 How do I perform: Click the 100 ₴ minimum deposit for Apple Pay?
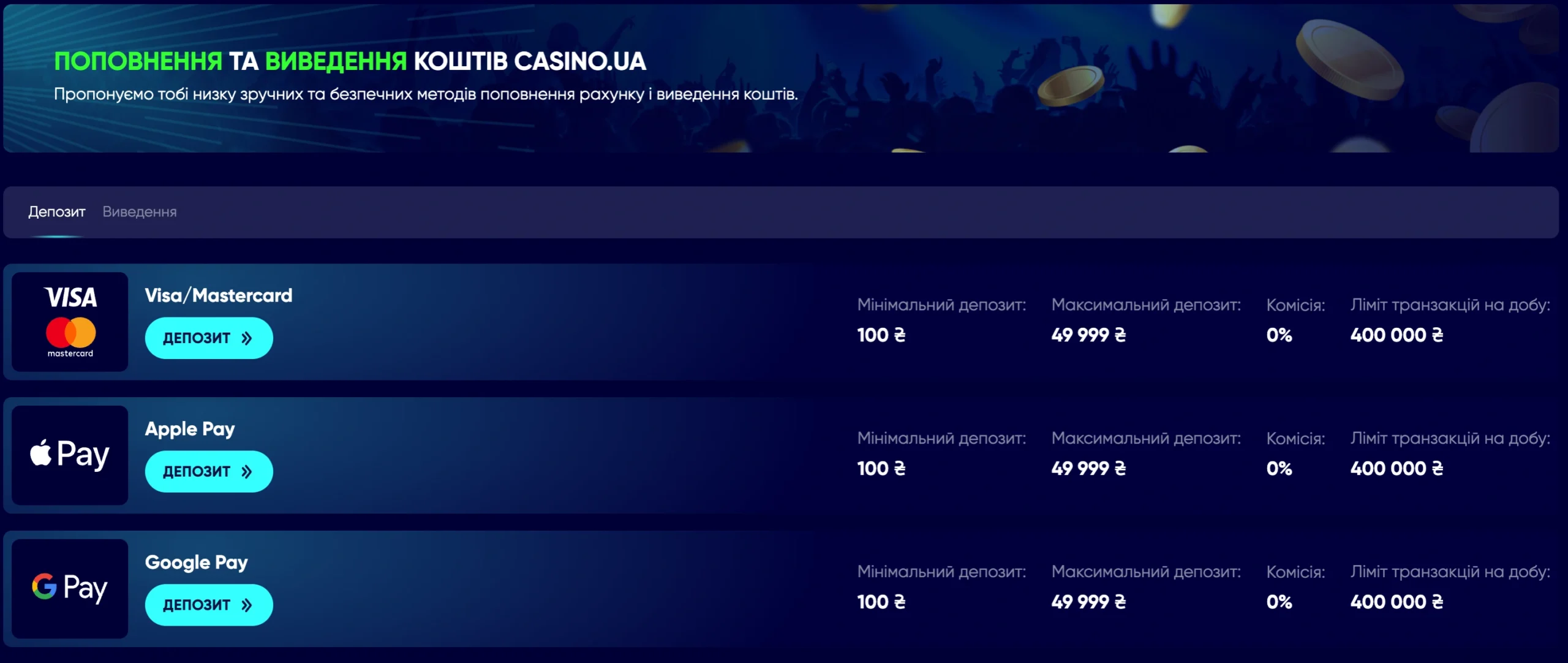click(881, 469)
